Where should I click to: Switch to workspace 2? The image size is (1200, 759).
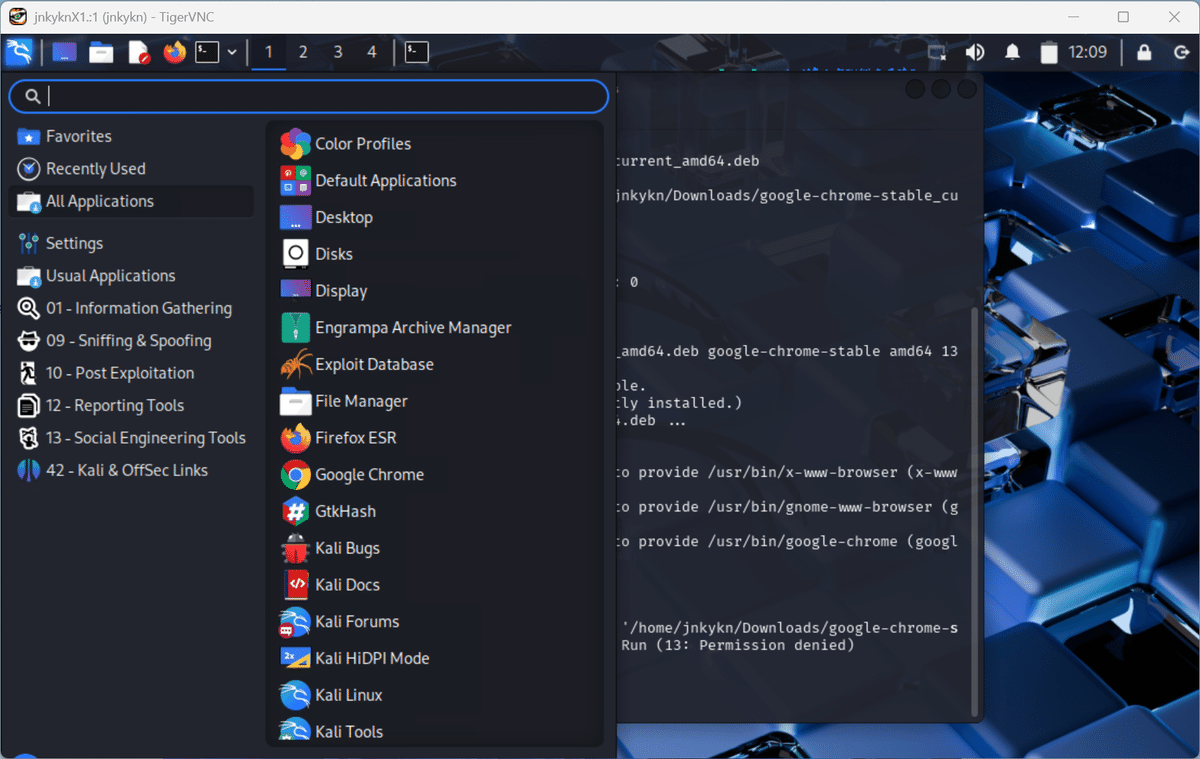(302, 52)
